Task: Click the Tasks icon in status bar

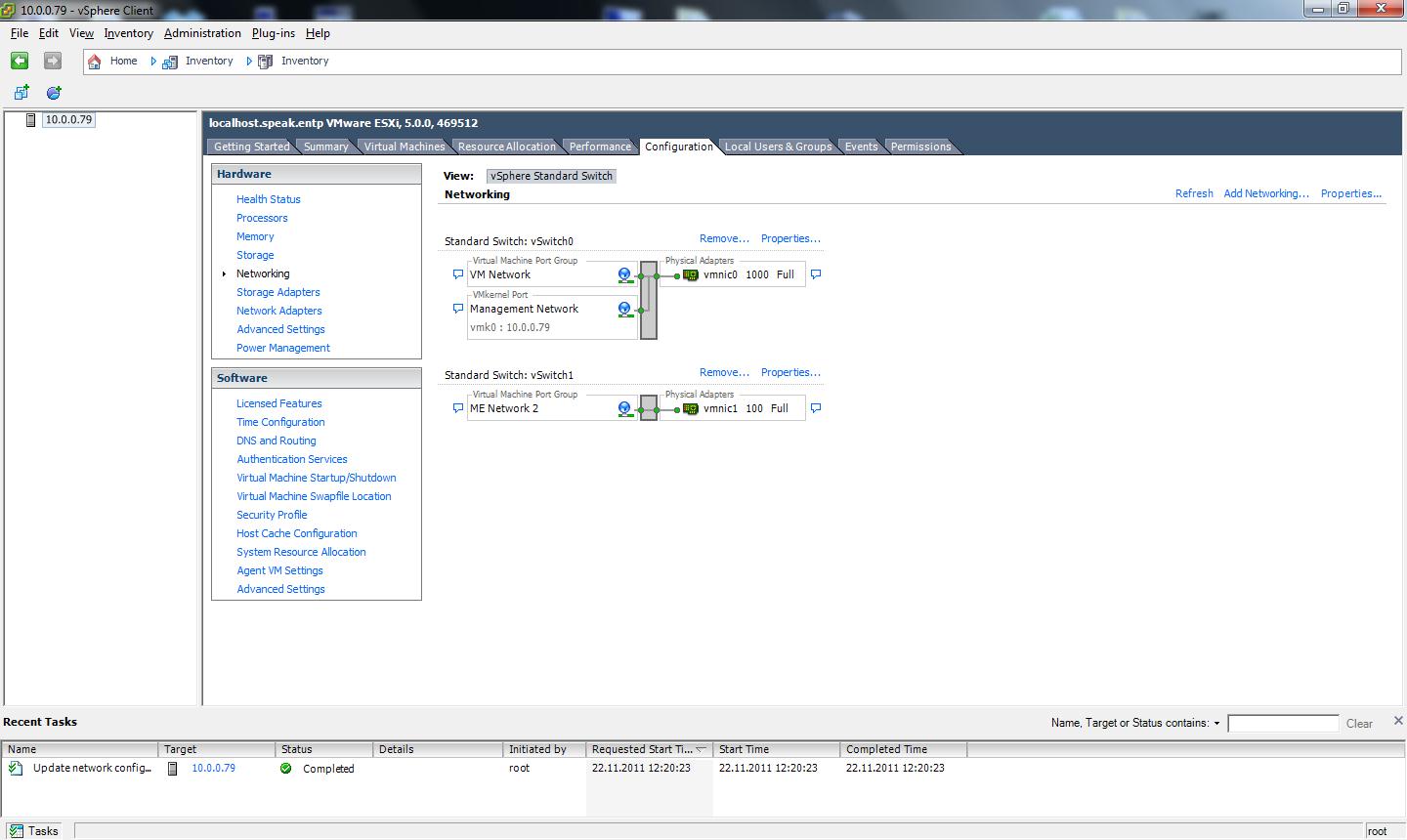Action: click(x=17, y=831)
